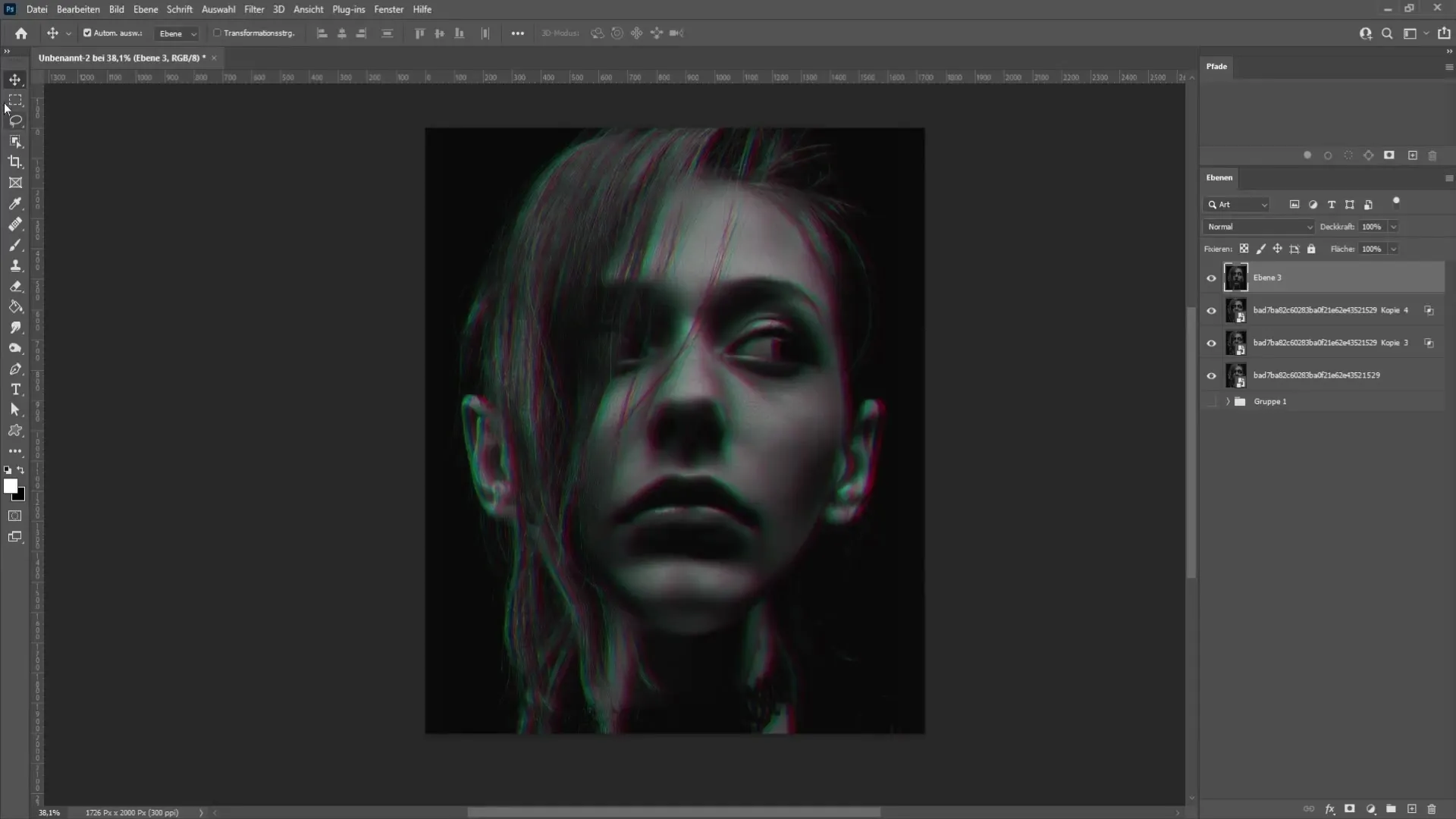Select the Clone Stamp tool
Screen dimensions: 1456x819
(15, 266)
